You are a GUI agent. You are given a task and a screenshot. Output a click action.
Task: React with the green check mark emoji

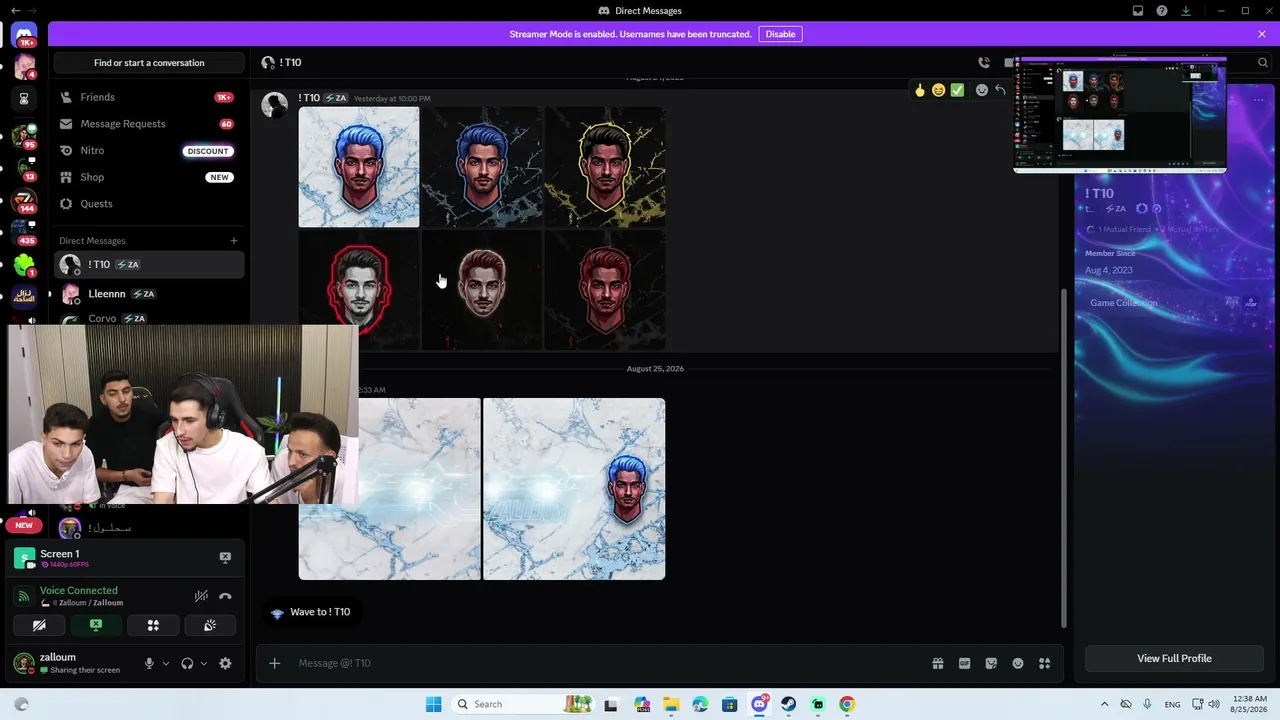[x=958, y=90]
